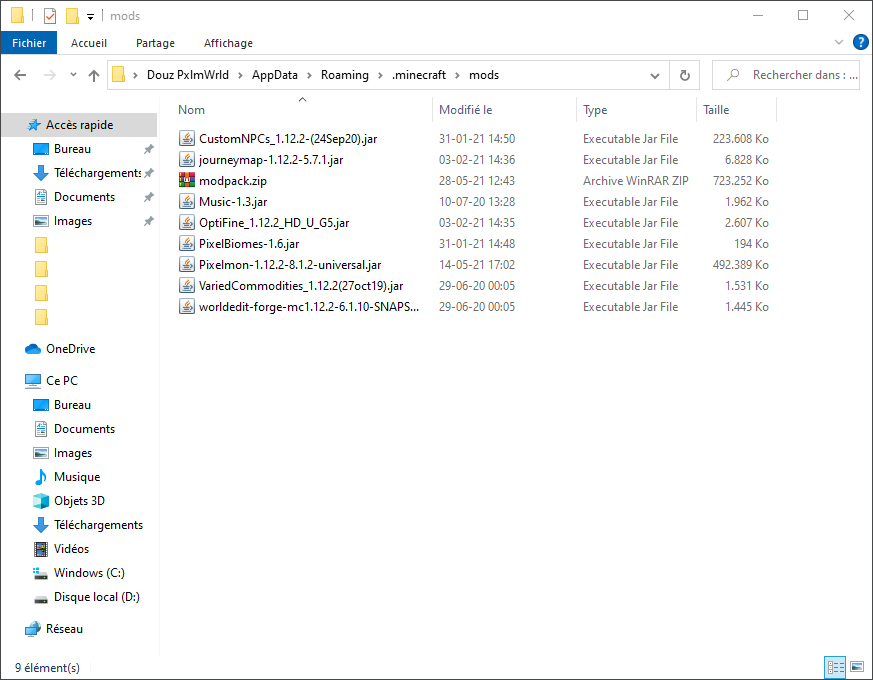Screen dimensions: 873x680
Task: Navigate to Roaming breadcrumb
Action: click(x=345, y=75)
